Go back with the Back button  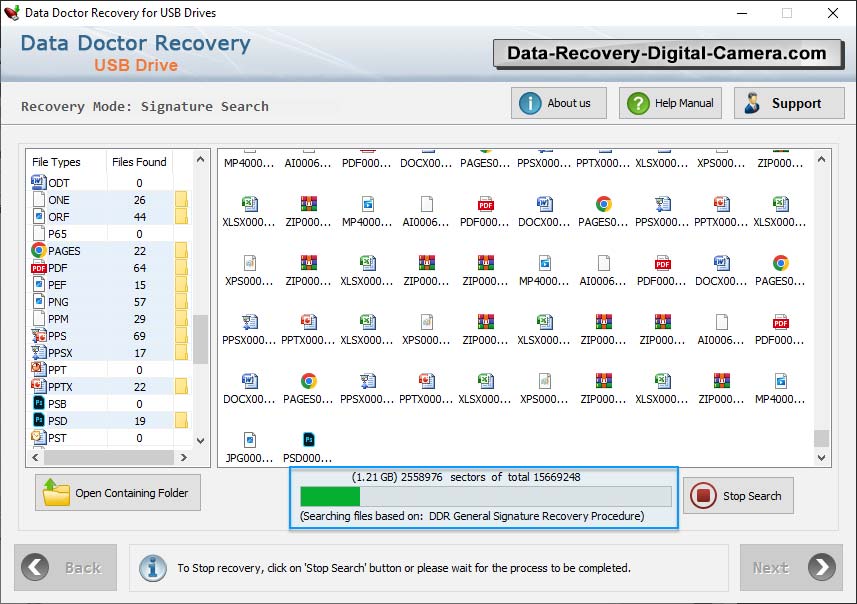(66, 567)
